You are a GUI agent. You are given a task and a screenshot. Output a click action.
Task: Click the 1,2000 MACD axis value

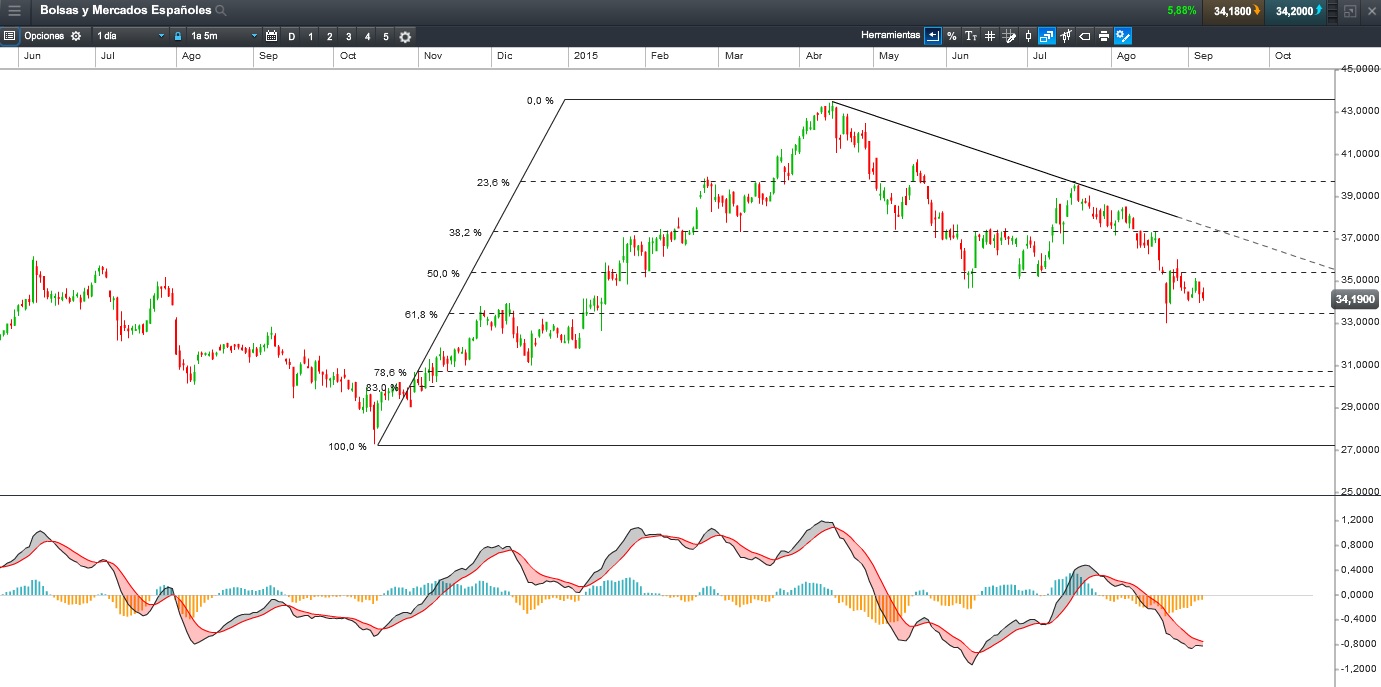tap(1359, 520)
